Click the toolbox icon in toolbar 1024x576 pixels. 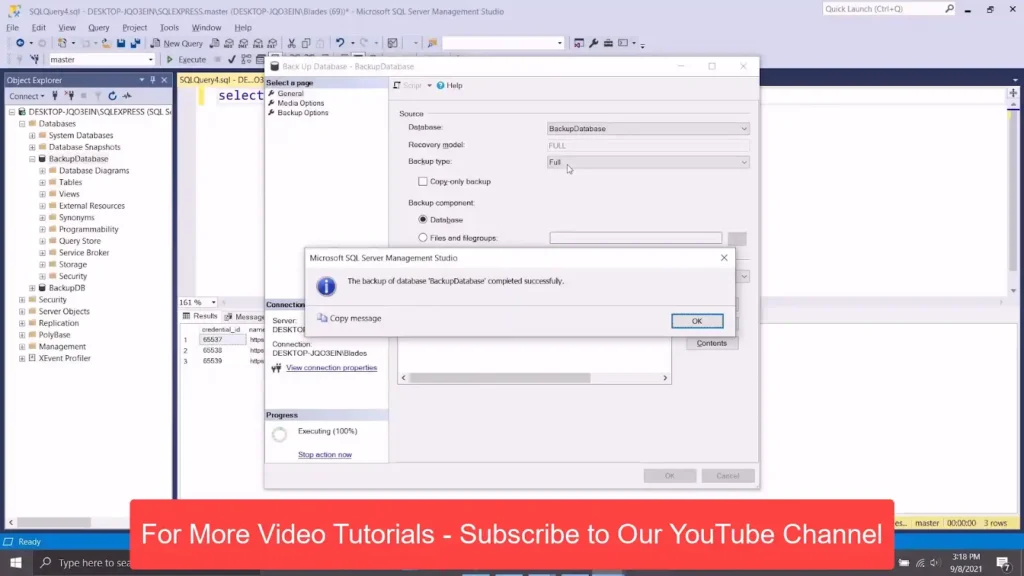click(x=608, y=43)
